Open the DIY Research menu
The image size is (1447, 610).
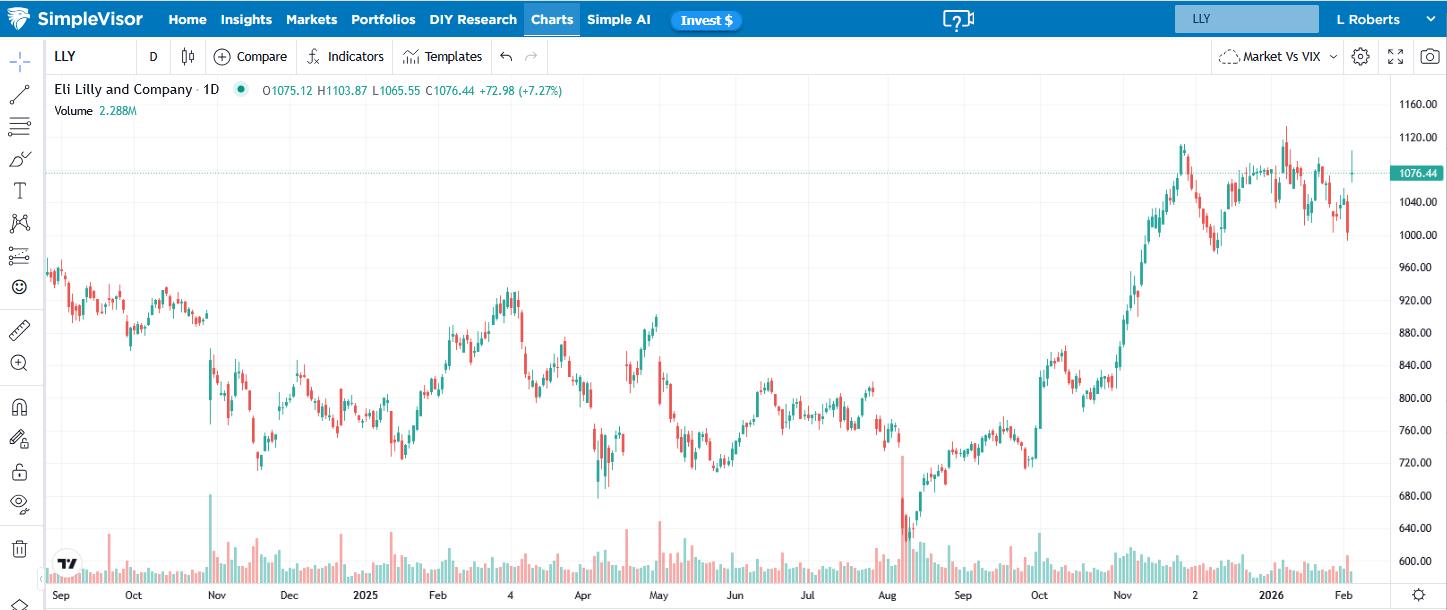pos(473,19)
